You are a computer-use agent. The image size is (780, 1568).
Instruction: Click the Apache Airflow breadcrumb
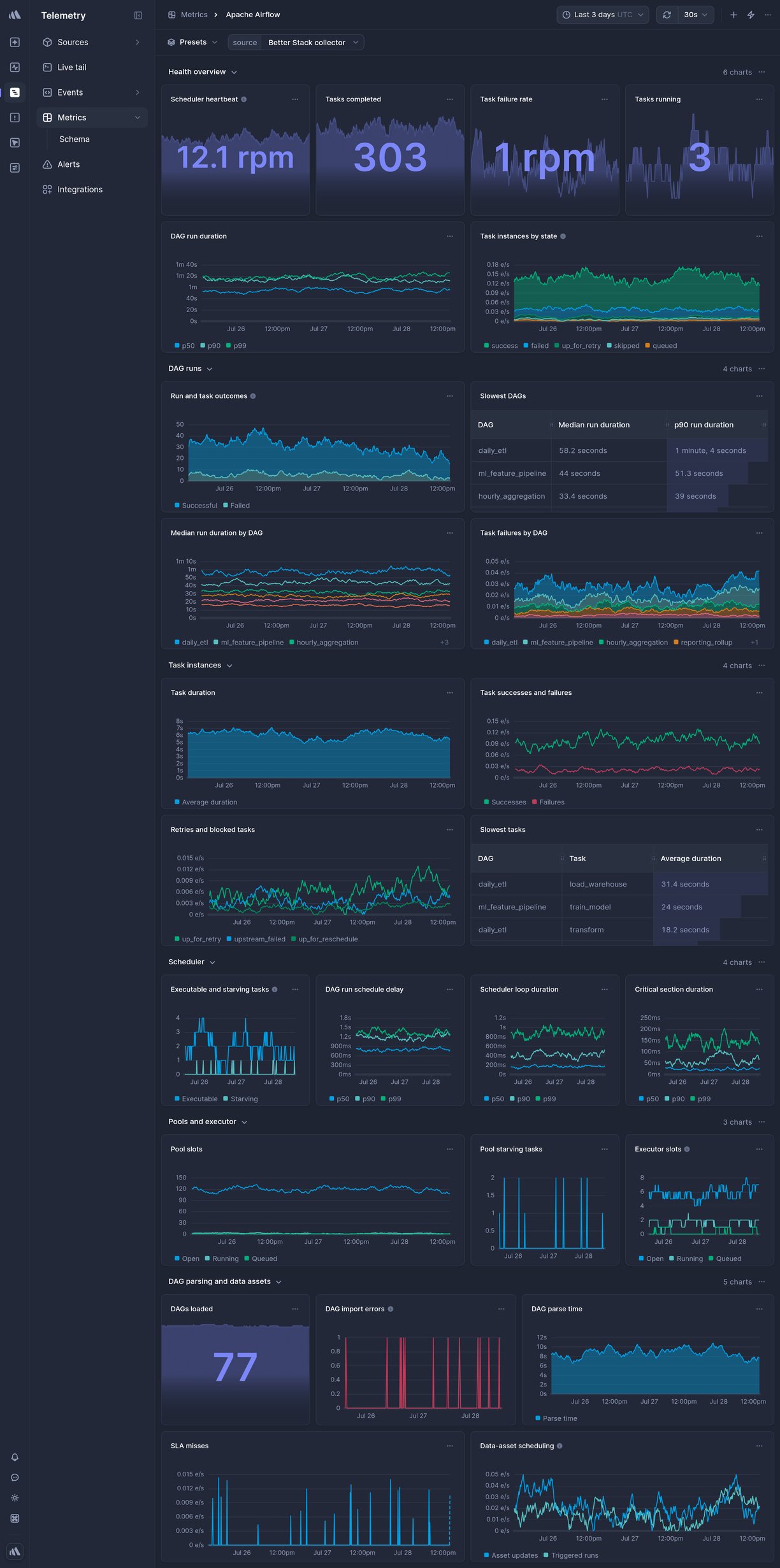coord(253,15)
